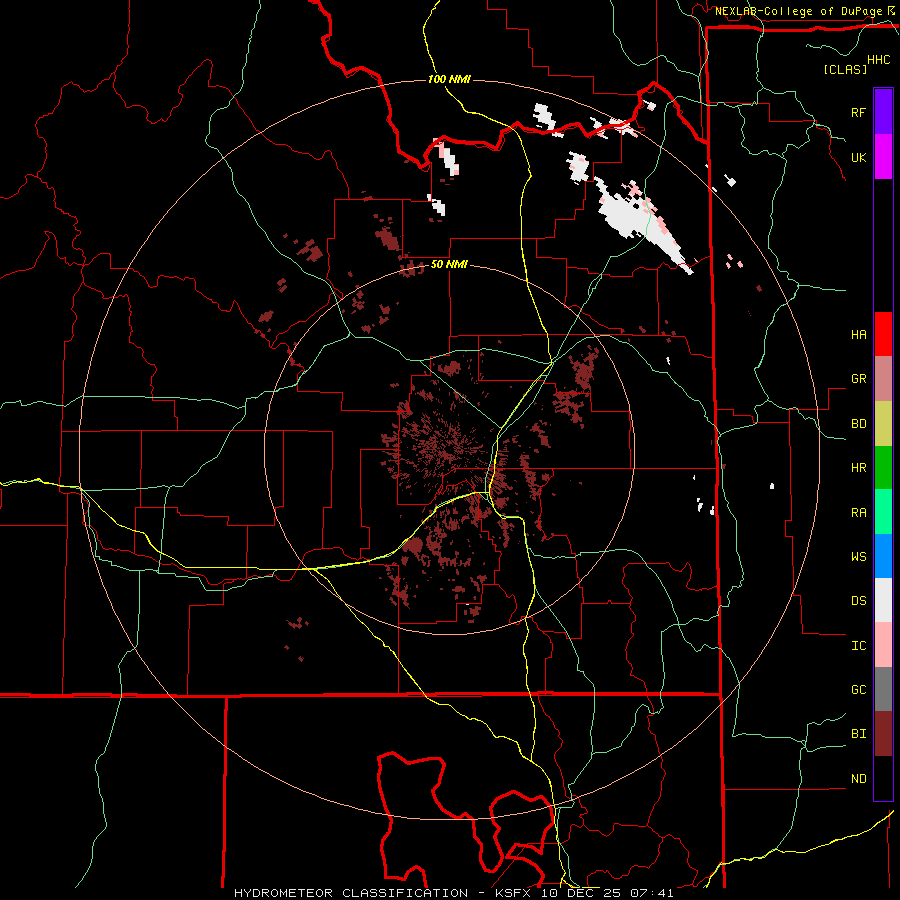Click the BI dark red legend swatch
Screen dimensions: 900x900
coord(883,734)
